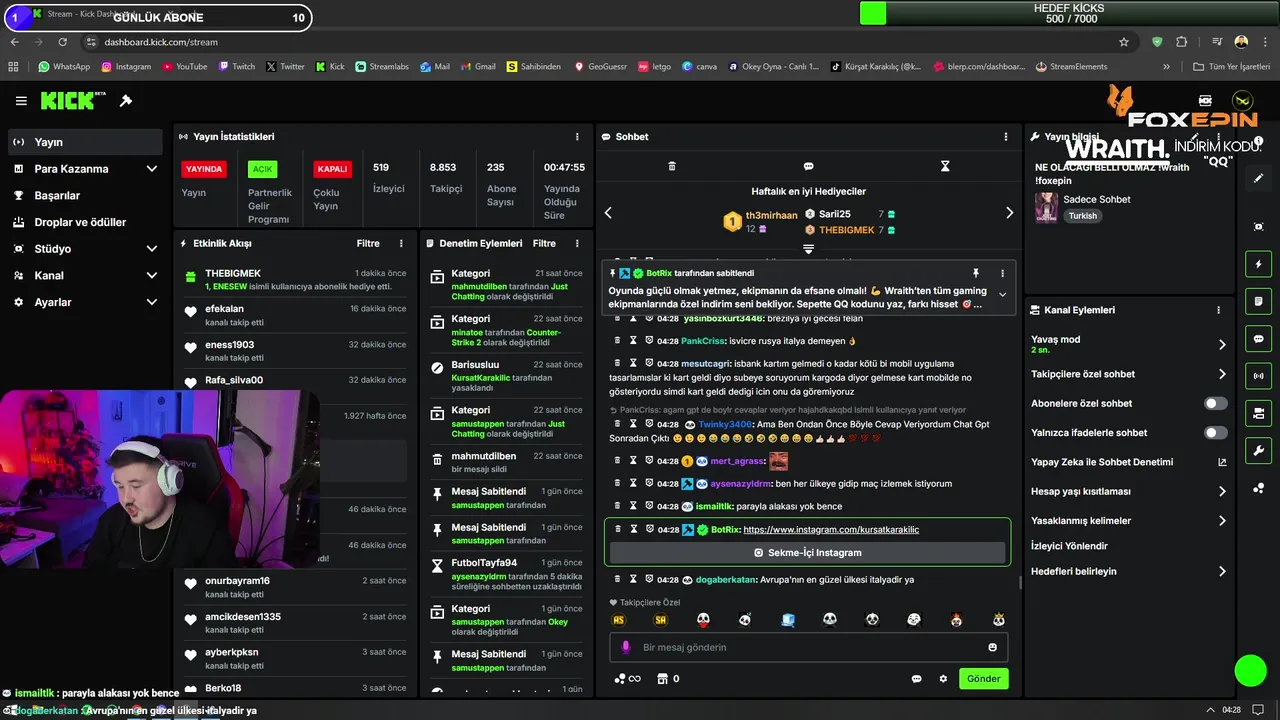
Task: Click the purple microphone icon in the message box
Action: (626, 647)
